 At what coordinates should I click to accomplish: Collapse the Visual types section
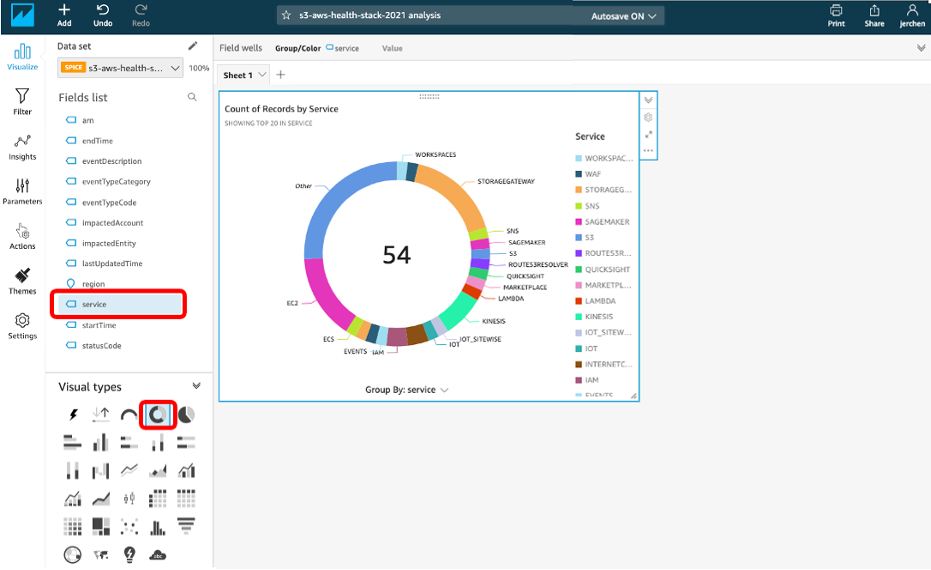197,386
